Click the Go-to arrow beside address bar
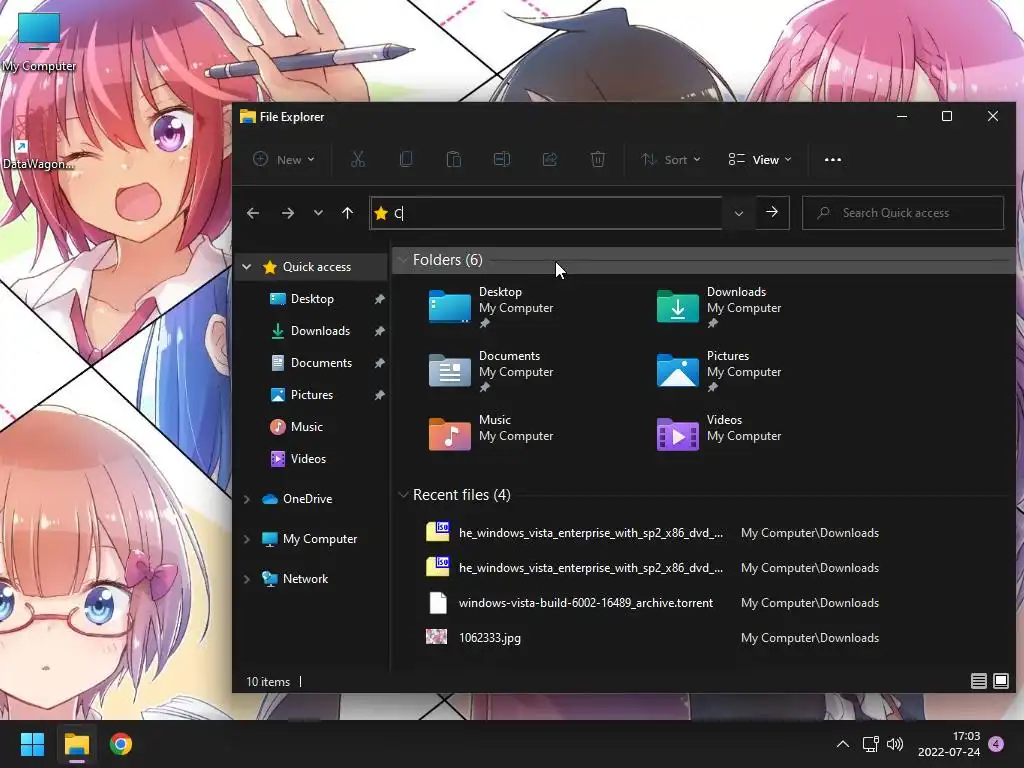The width and height of the screenshot is (1024, 768). coord(772,212)
